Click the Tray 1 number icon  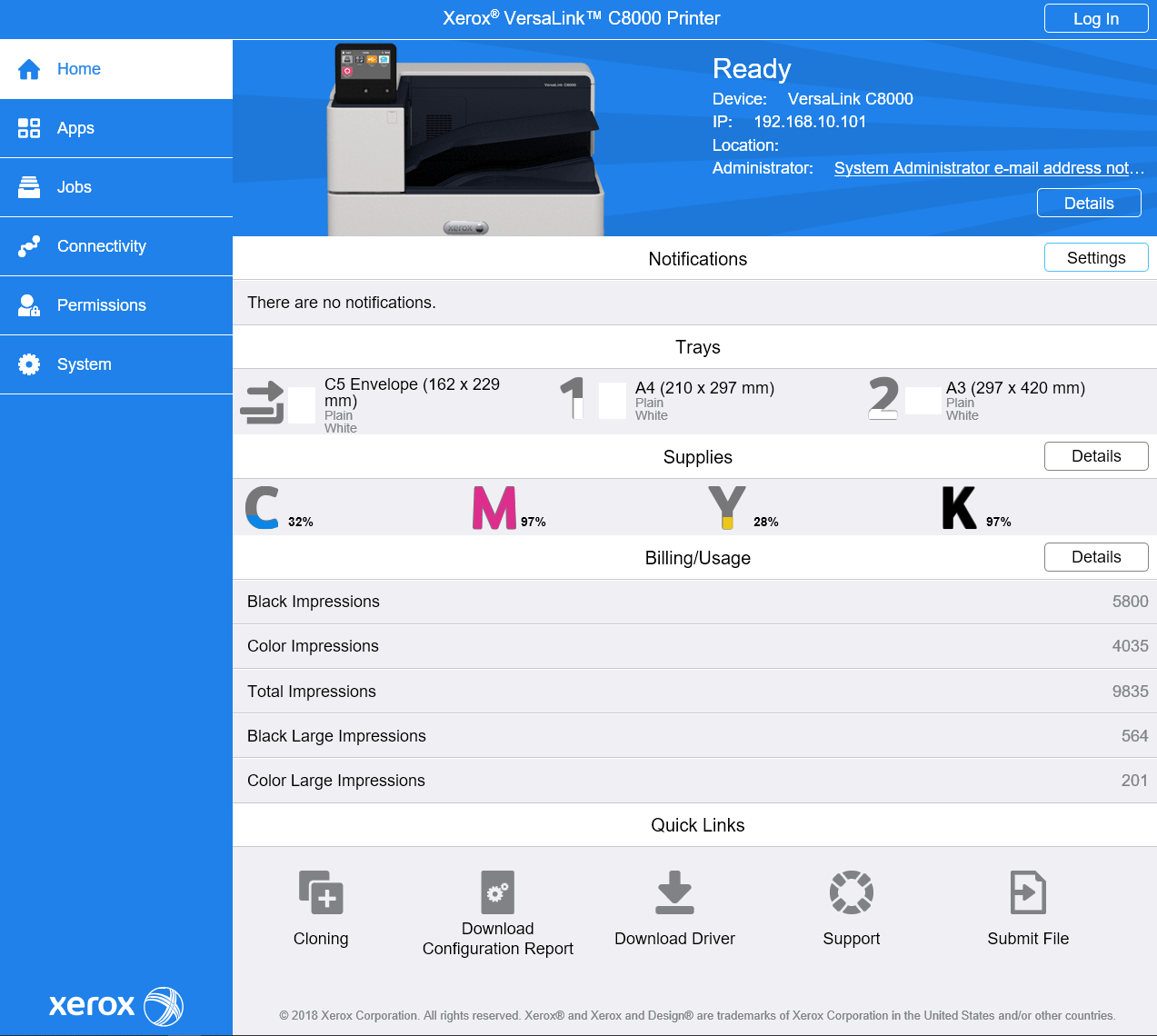click(572, 398)
